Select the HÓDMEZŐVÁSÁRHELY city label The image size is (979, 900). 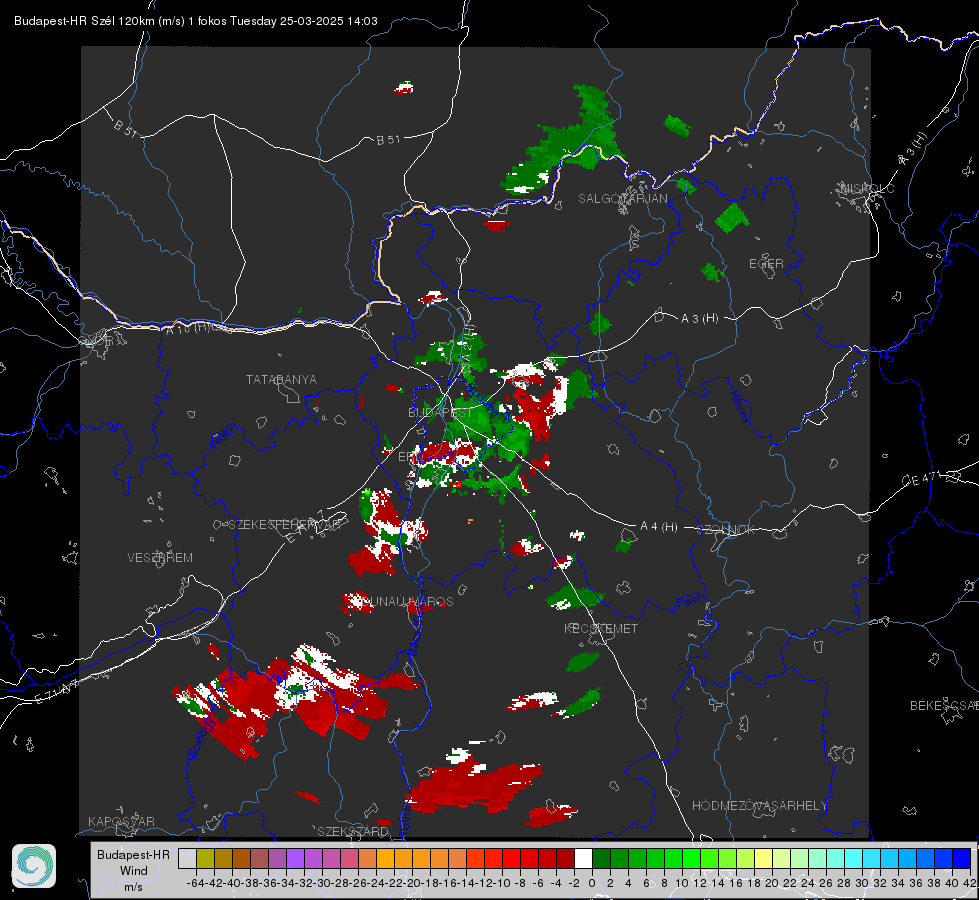[x=759, y=806]
